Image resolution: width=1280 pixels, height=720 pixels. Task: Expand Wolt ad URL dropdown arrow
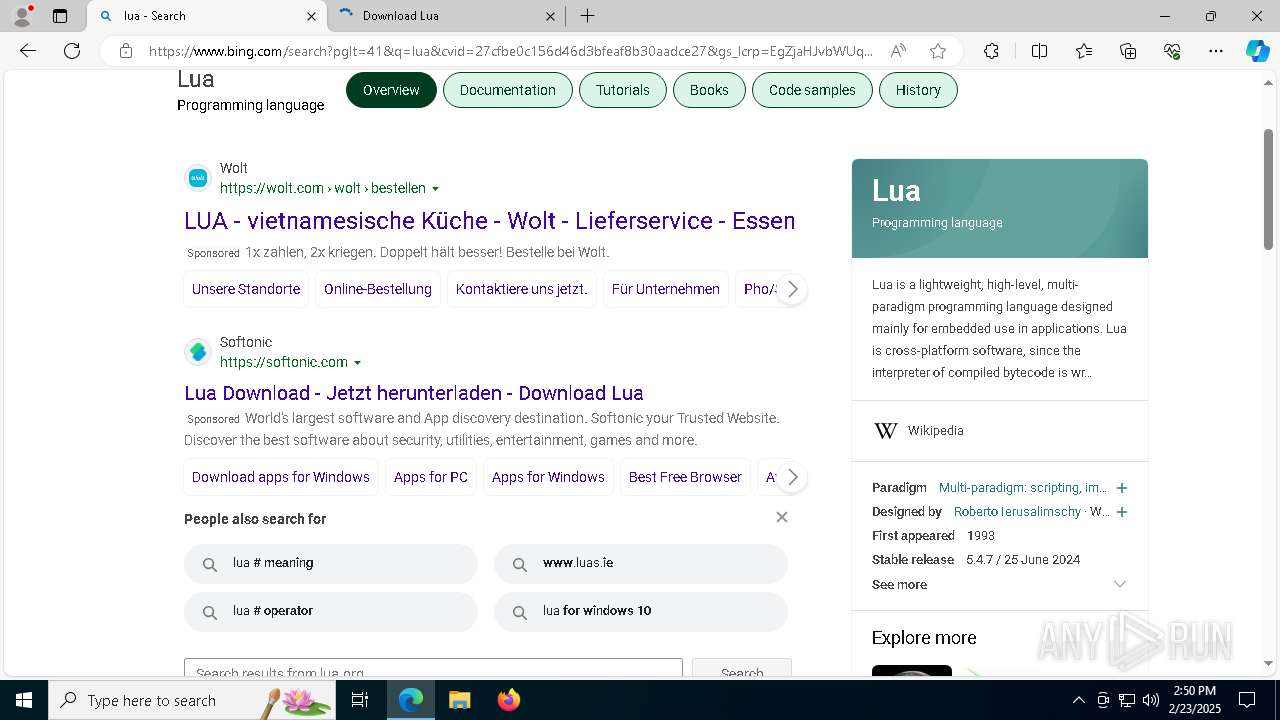pos(435,189)
